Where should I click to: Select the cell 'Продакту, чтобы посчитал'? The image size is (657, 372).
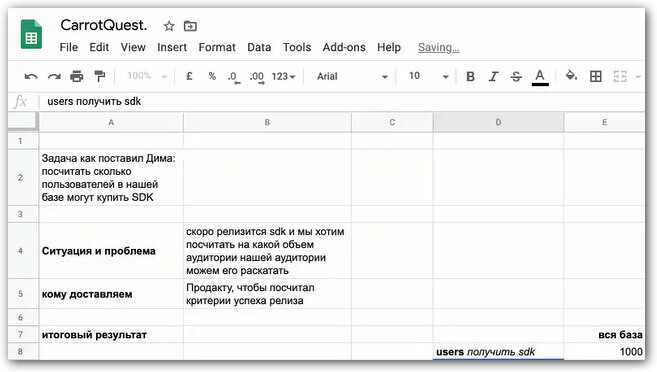(267, 294)
